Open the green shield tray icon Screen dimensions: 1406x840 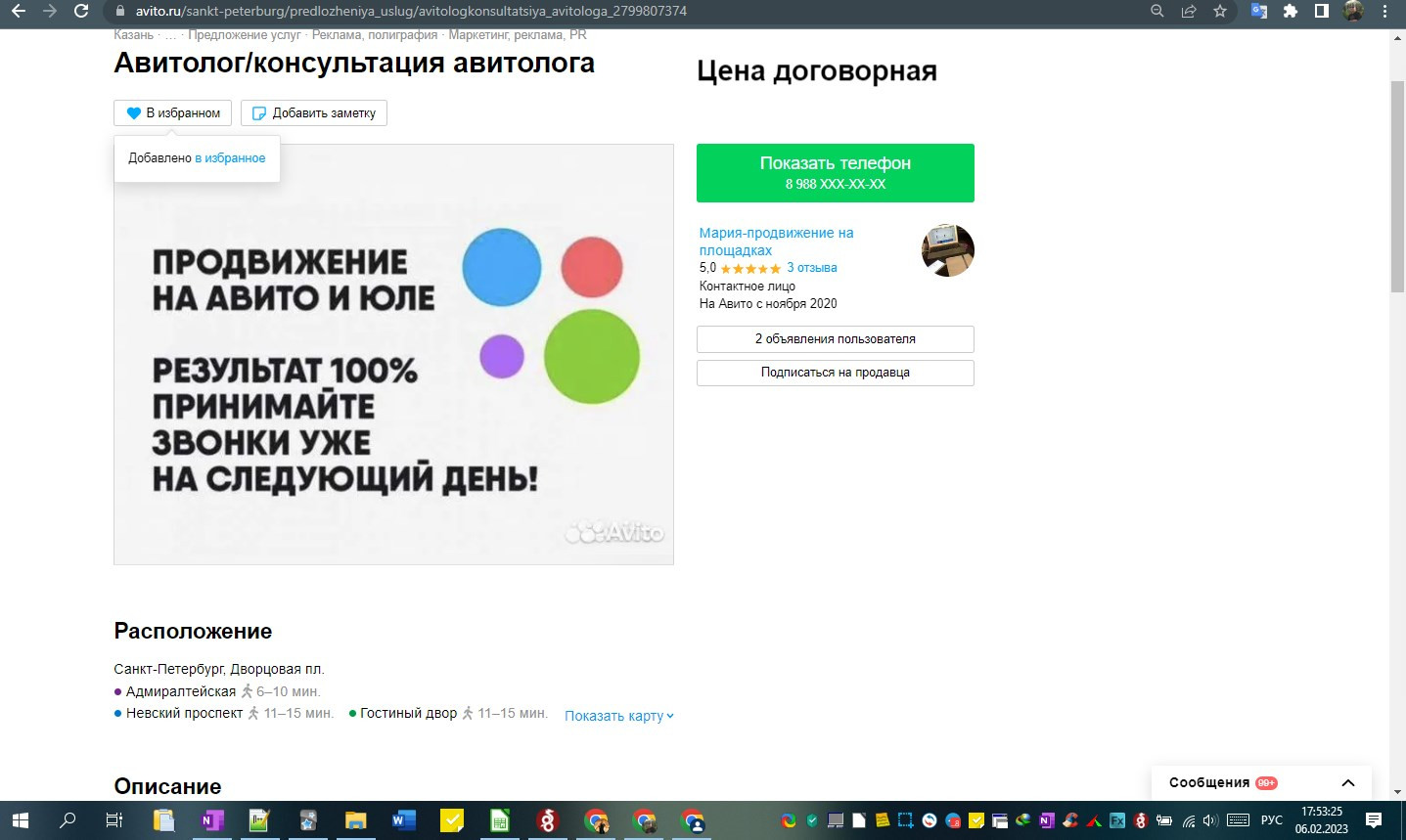(812, 820)
